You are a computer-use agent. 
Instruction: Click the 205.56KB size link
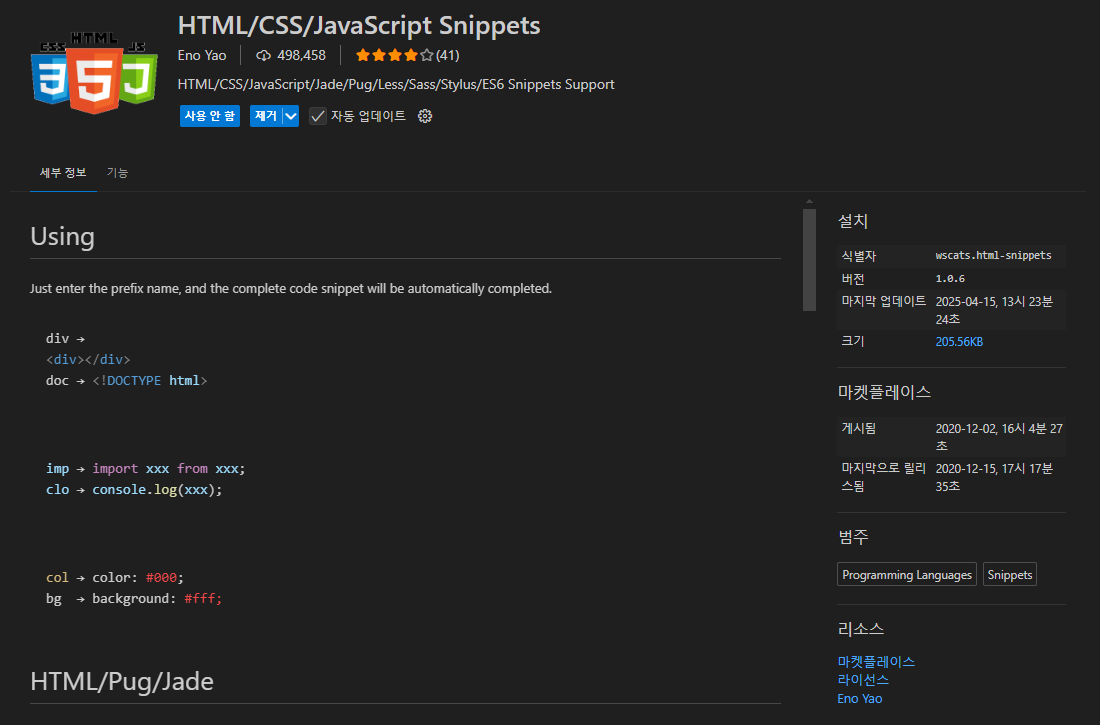coord(959,342)
